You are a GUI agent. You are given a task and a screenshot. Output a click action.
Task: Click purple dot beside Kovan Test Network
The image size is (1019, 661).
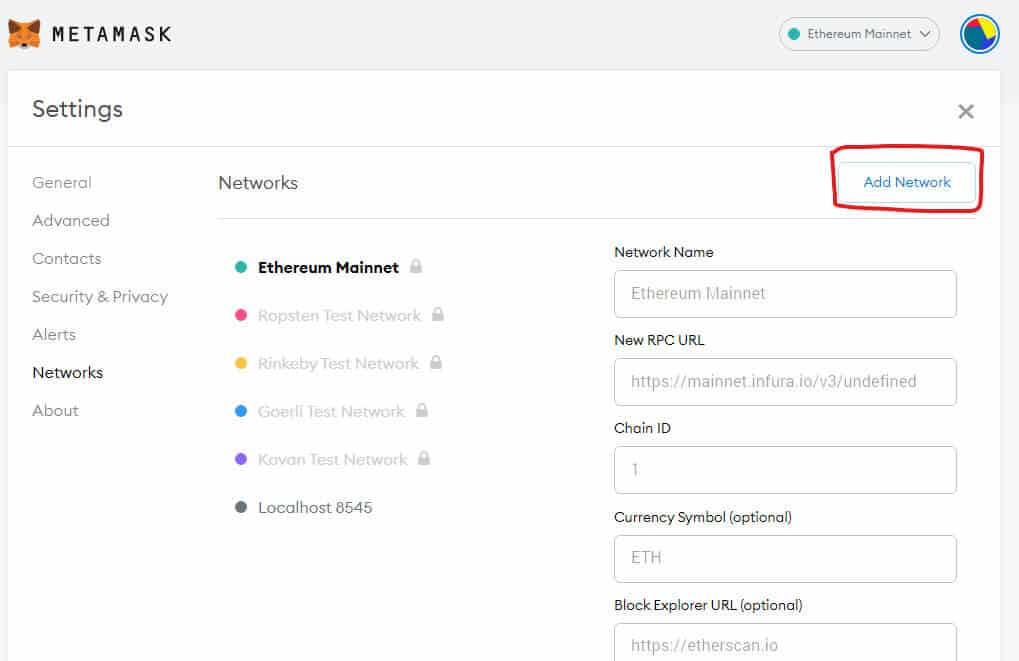240,460
